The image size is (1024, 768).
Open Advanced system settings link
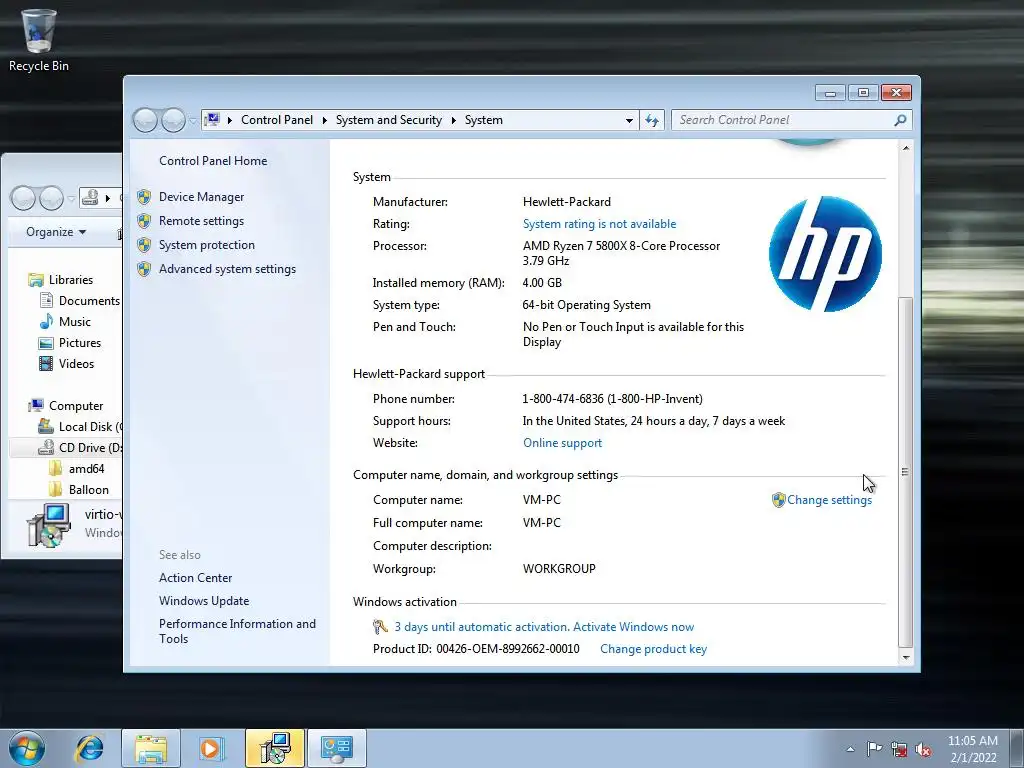click(x=227, y=269)
